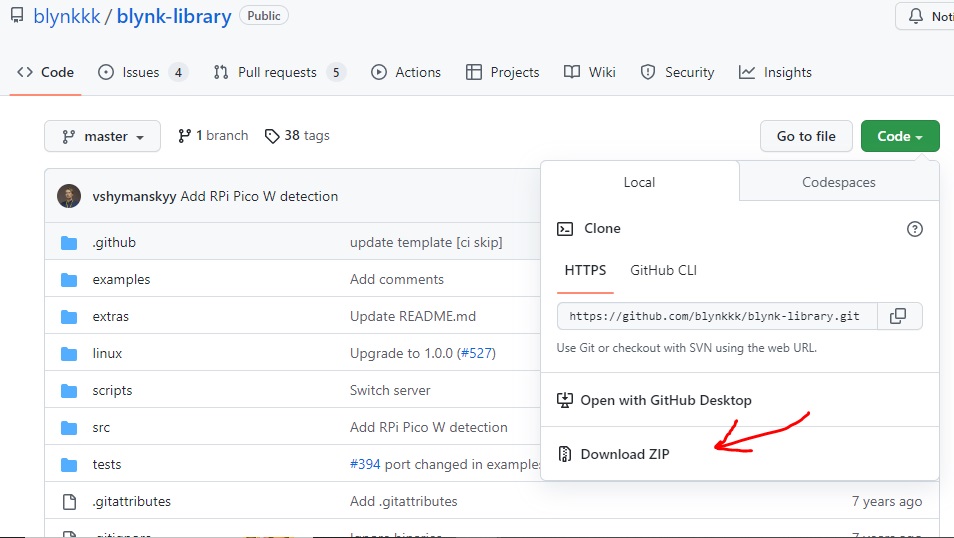Open the extras folder
Image resolution: width=954 pixels, height=538 pixels.
(x=111, y=316)
